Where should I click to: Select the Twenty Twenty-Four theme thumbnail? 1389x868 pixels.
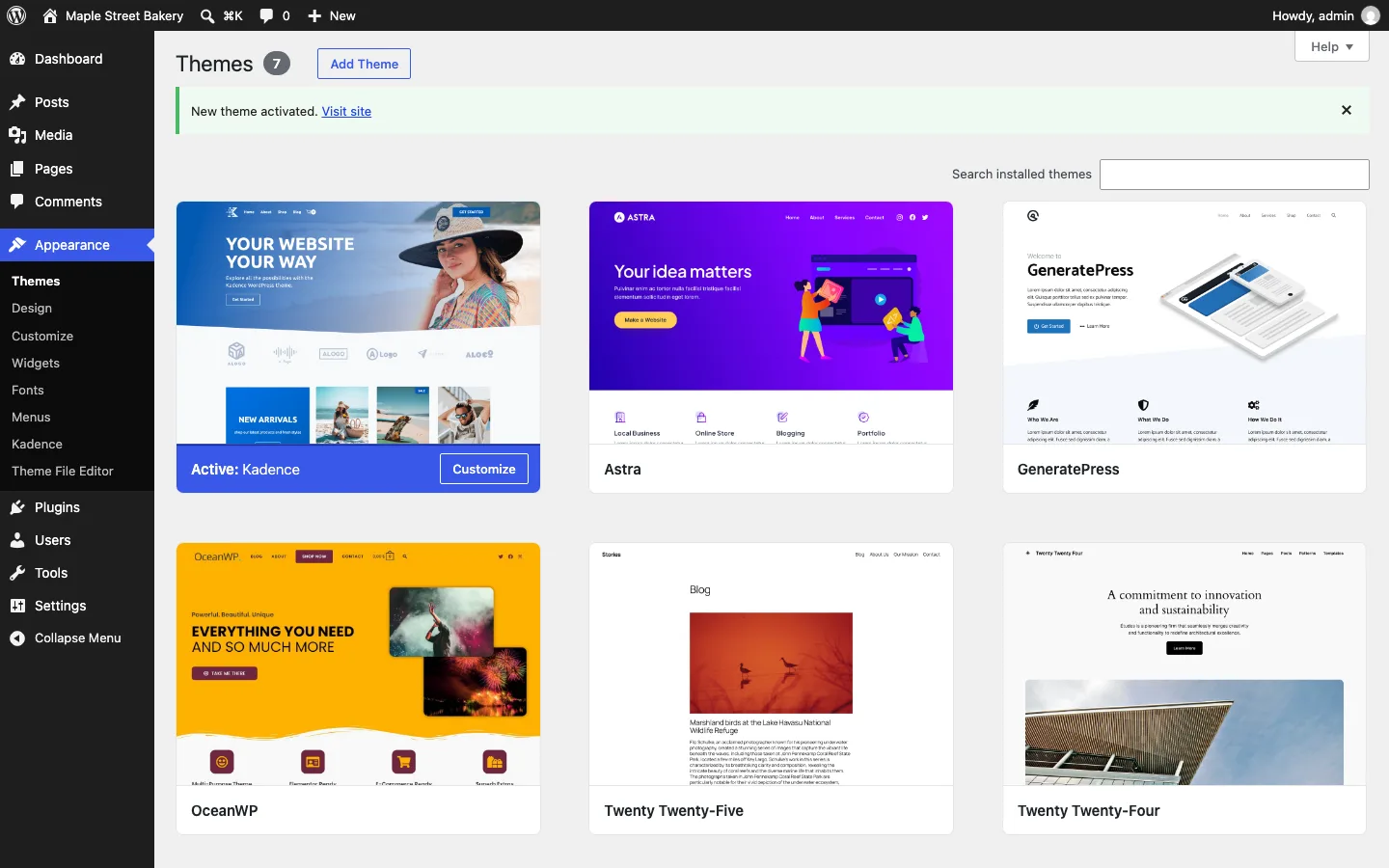(1185, 665)
